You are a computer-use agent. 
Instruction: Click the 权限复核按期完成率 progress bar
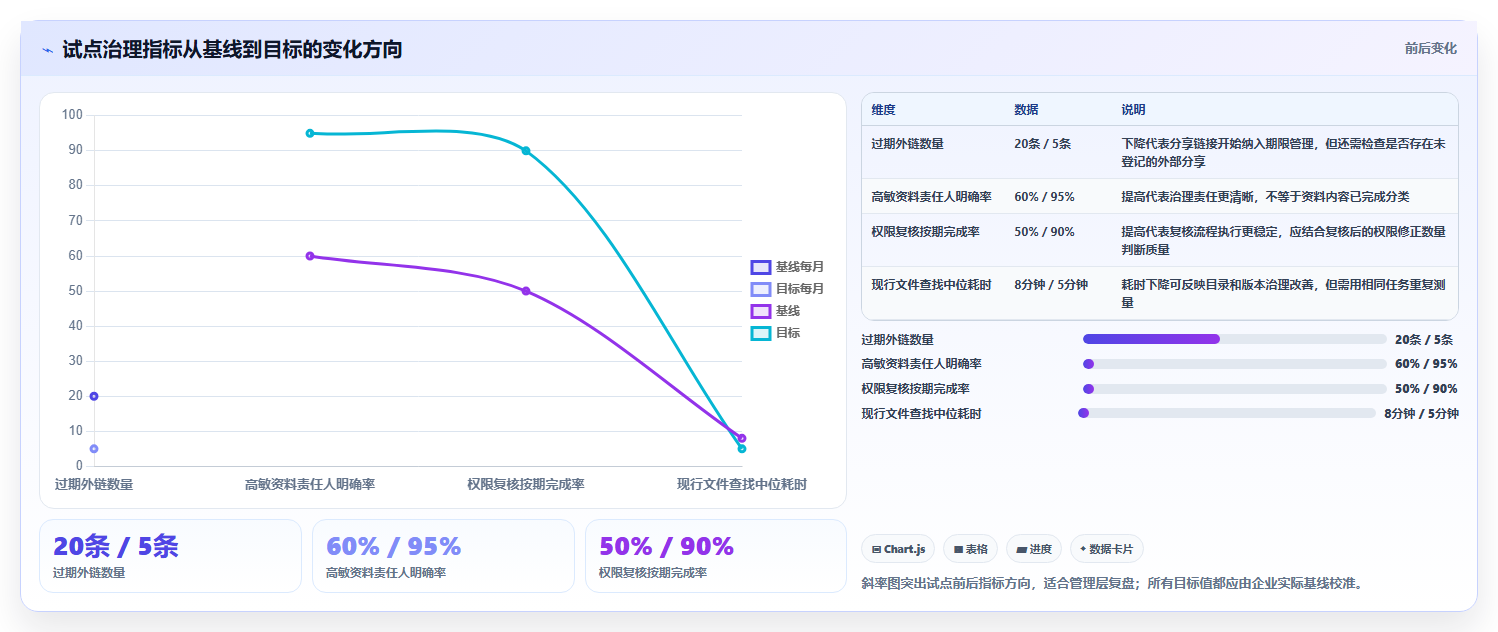[x=1235, y=389]
